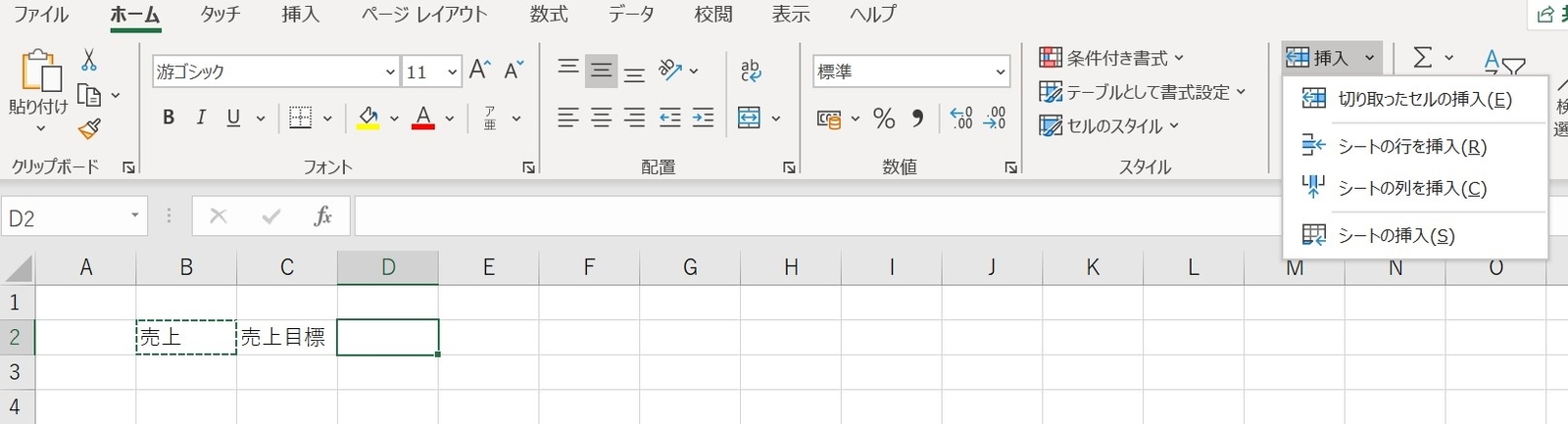Center text horizontally
The height and width of the screenshot is (424, 1568).
pos(602,118)
